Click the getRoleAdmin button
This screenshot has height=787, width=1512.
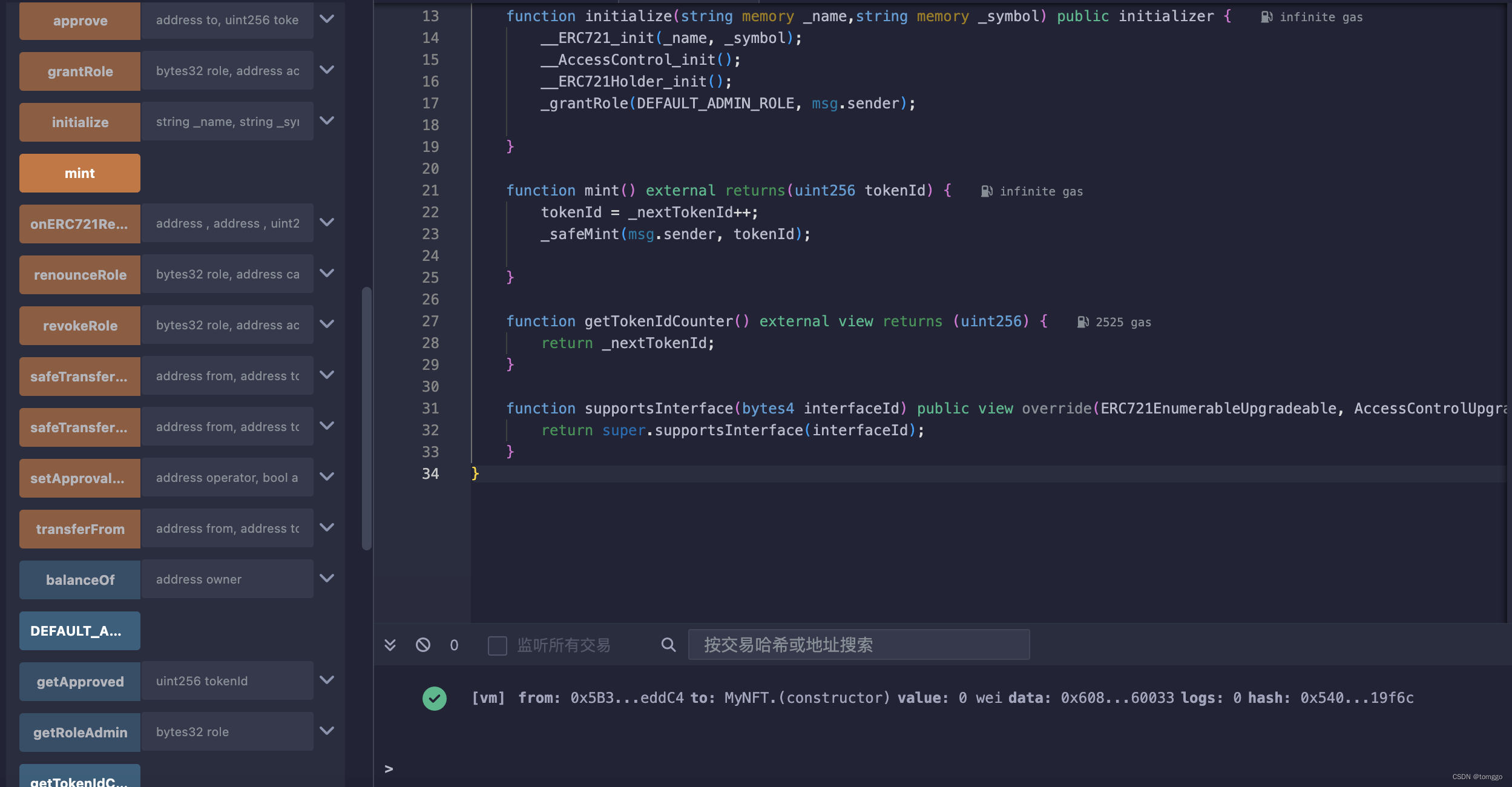coord(79,732)
